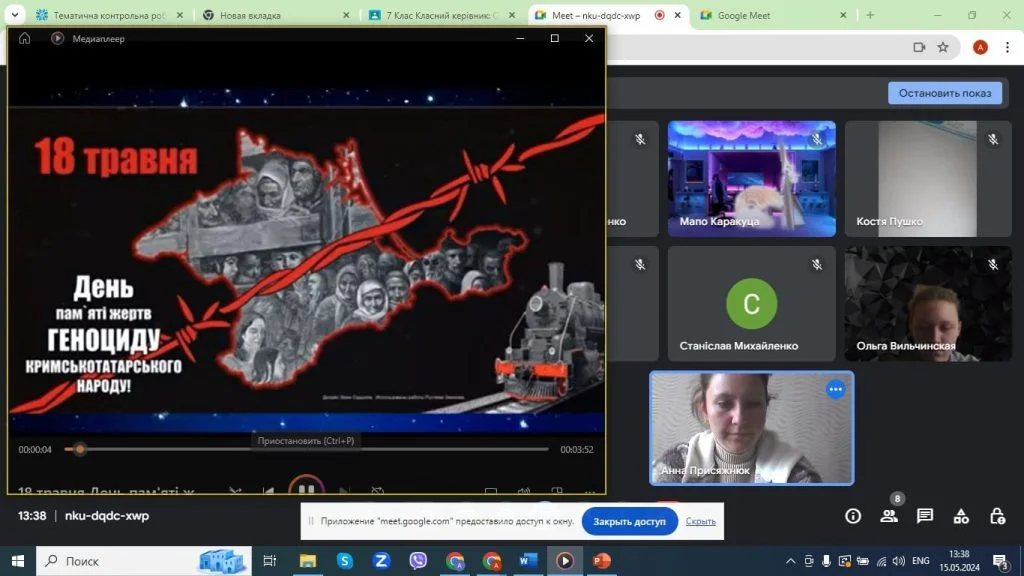
Task: Open Skype from the taskbar
Action: click(344, 561)
